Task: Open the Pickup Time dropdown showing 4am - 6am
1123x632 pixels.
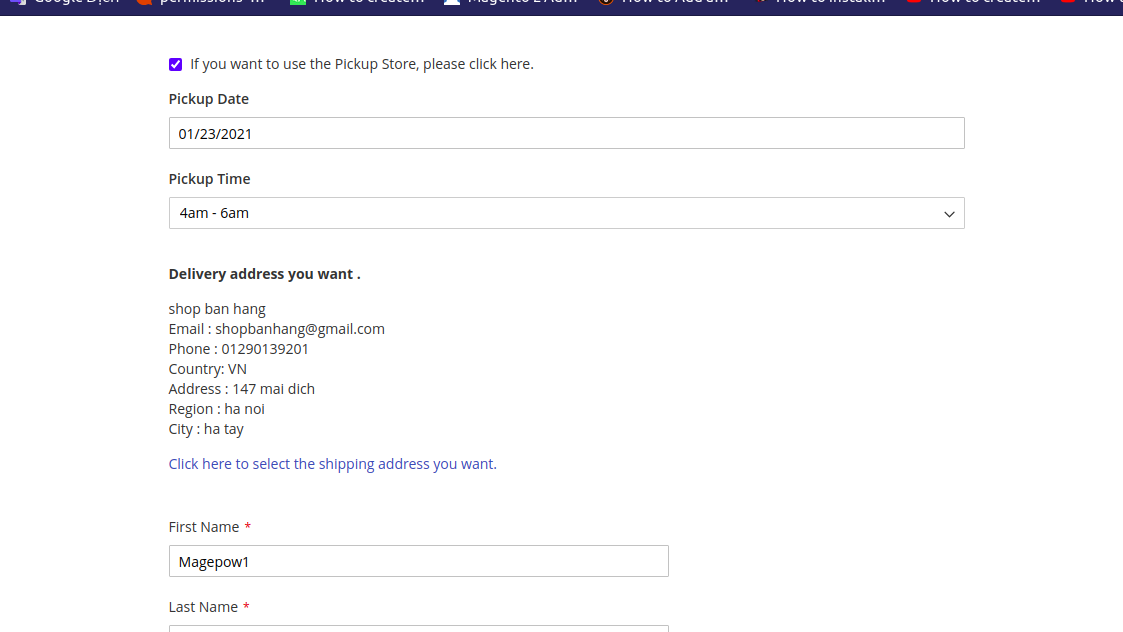Action: [566, 213]
